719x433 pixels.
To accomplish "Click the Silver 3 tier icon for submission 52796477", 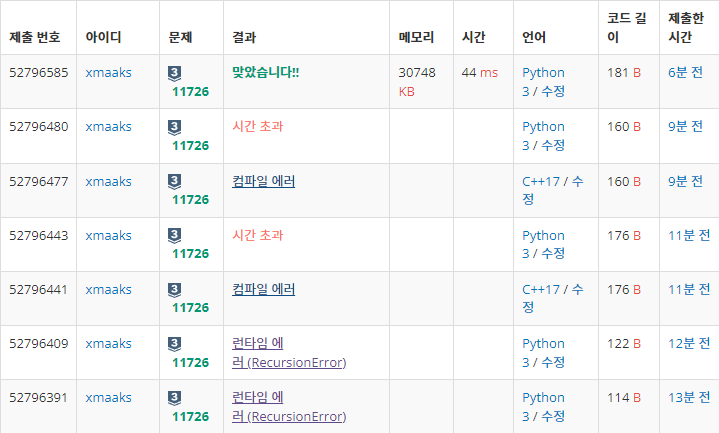I will point(174,182).
